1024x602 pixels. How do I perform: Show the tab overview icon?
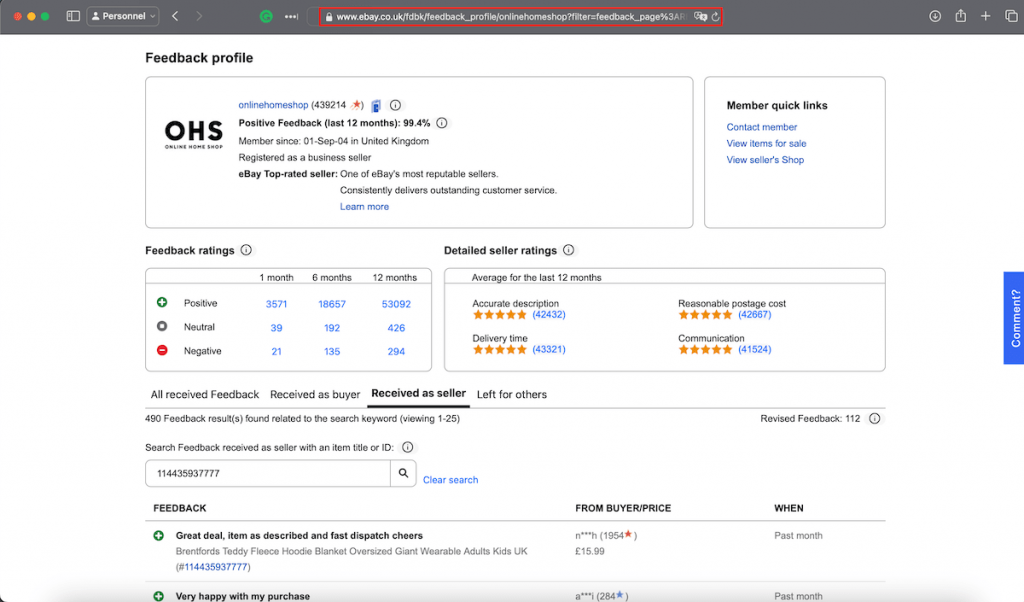pyautogui.click(x=1011, y=16)
